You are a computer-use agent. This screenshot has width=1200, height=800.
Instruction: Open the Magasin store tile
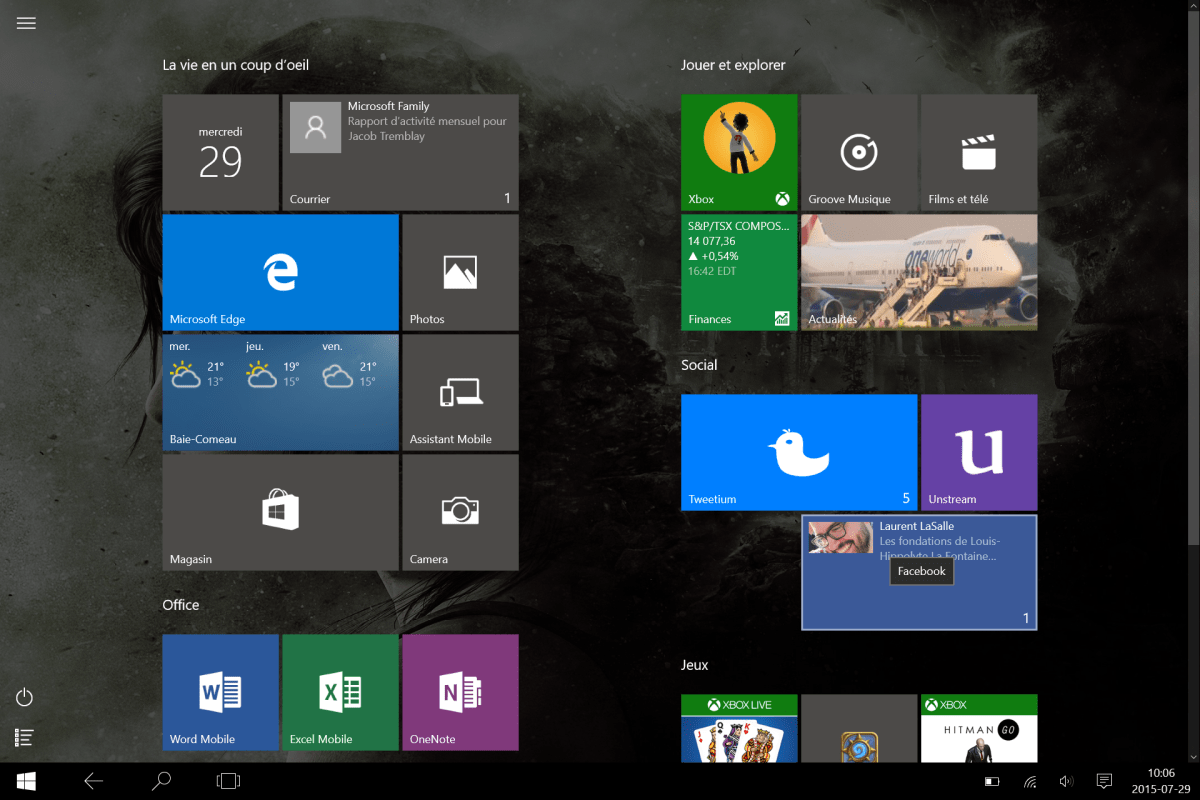(280, 512)
